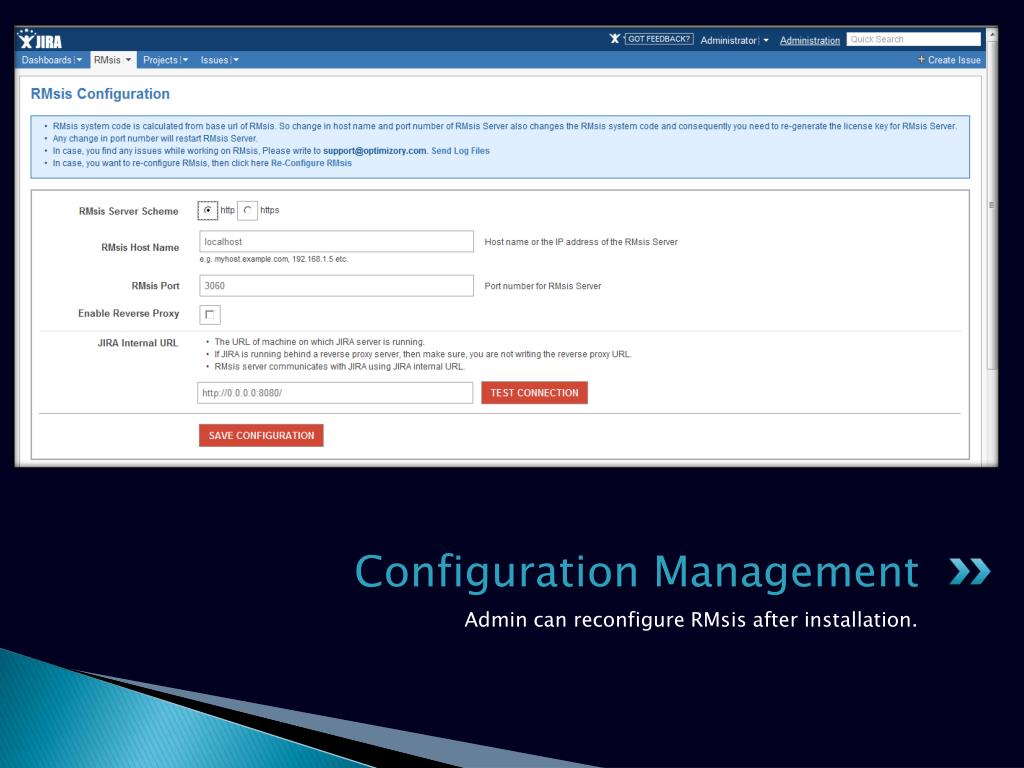Screen dimensions: 1024x768
Task: Open the Send Log Files link
Action: (x=460, y=151)
